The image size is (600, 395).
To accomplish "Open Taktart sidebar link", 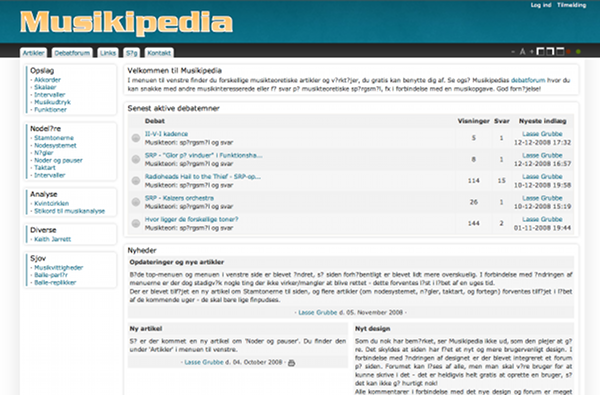I will point(45,168).
